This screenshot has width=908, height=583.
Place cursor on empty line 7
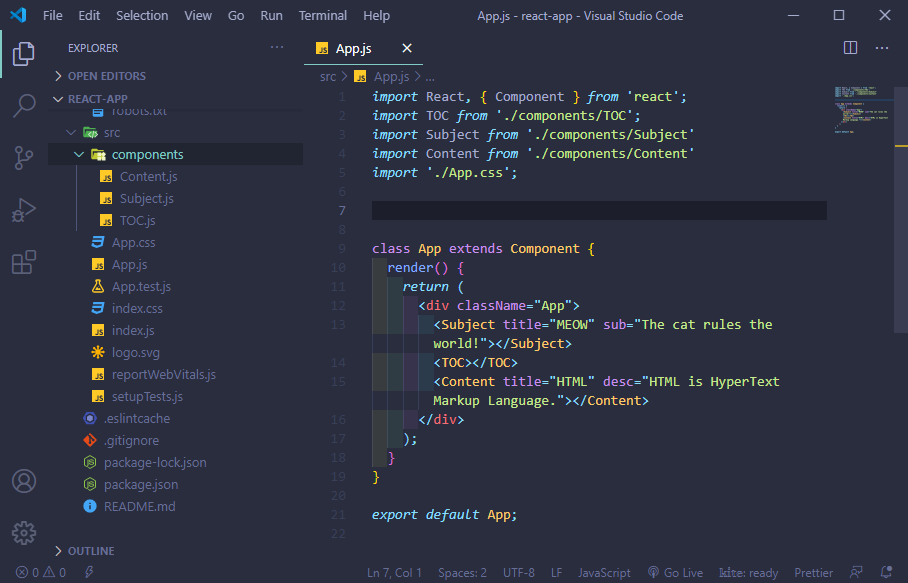tap(599, 211)
